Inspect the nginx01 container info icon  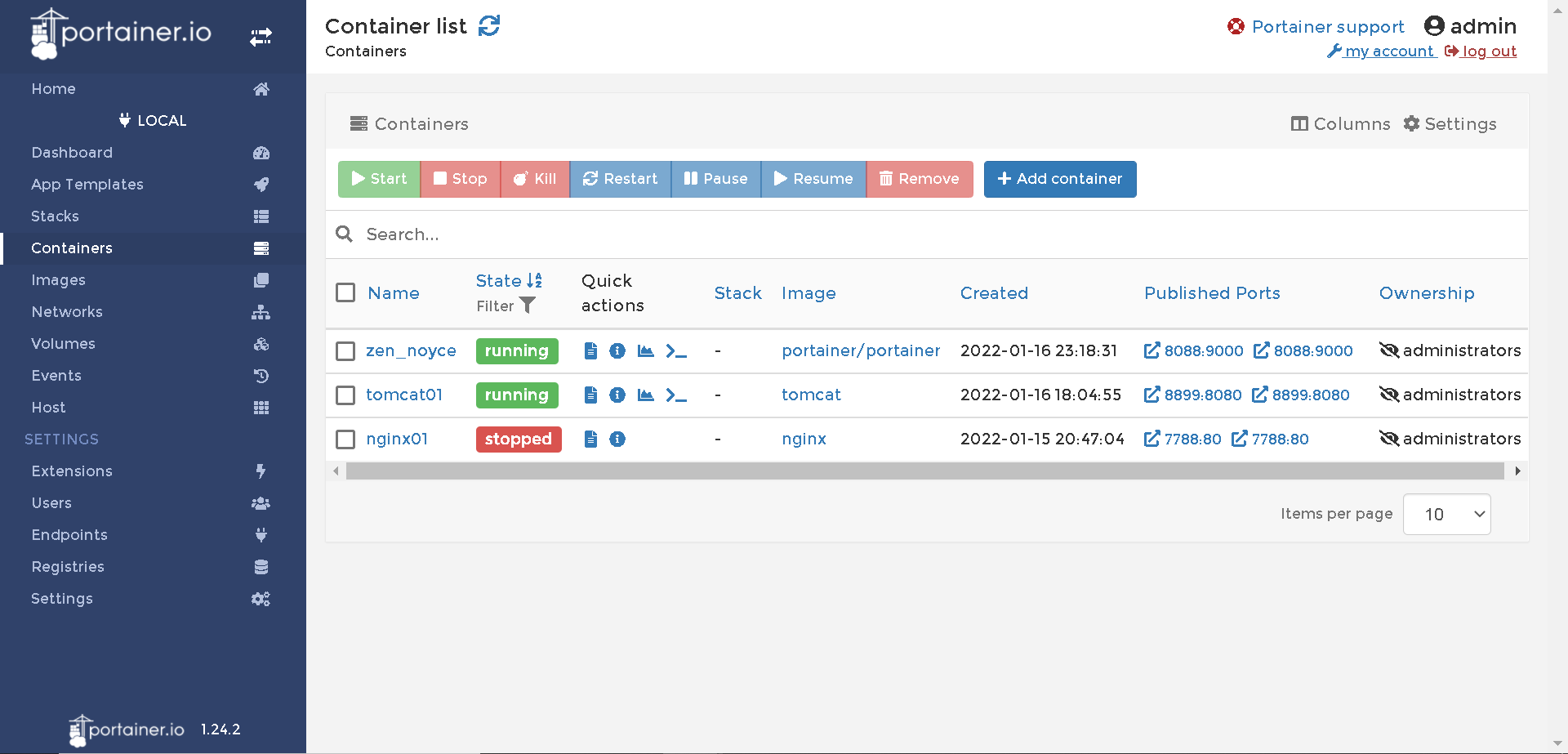(x=617, y=439)
